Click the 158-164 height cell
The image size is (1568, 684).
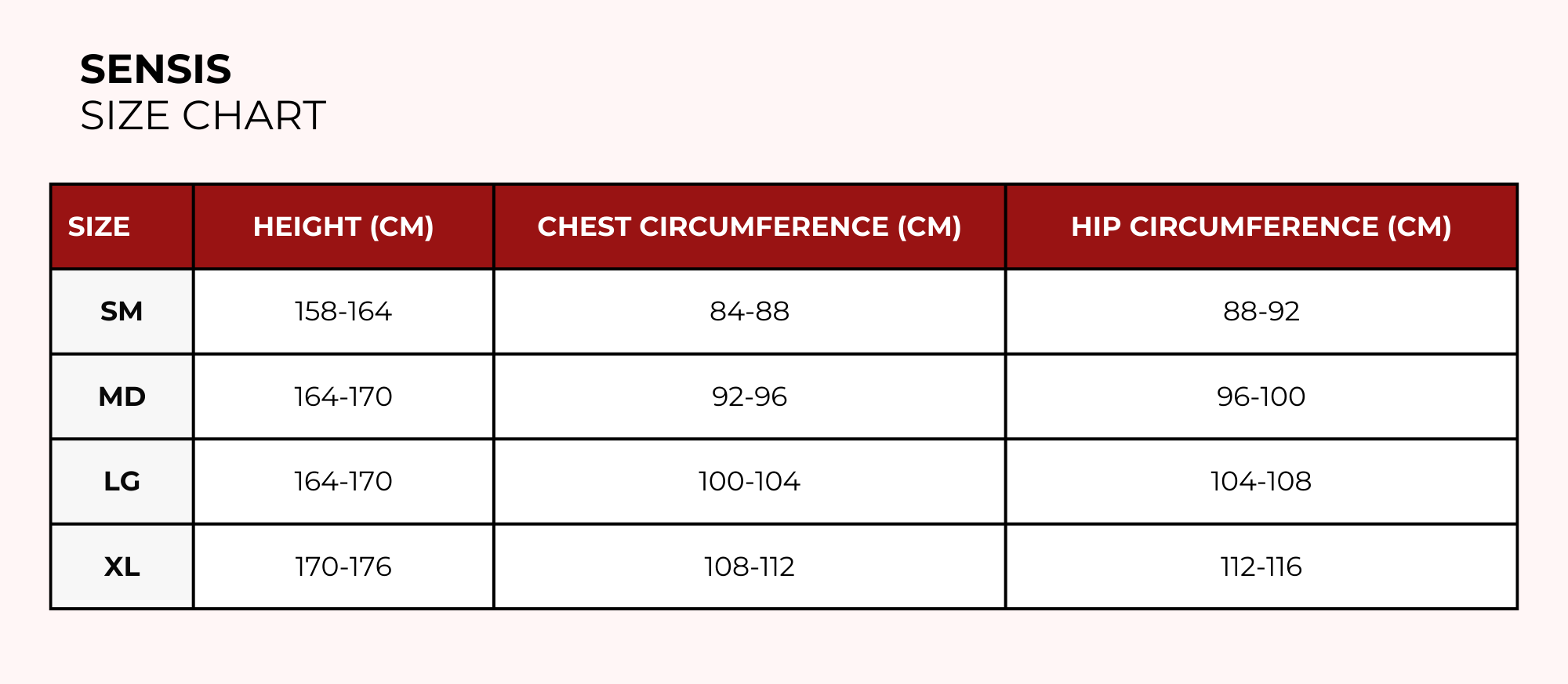pyautogui.click(x=343, y=312)
